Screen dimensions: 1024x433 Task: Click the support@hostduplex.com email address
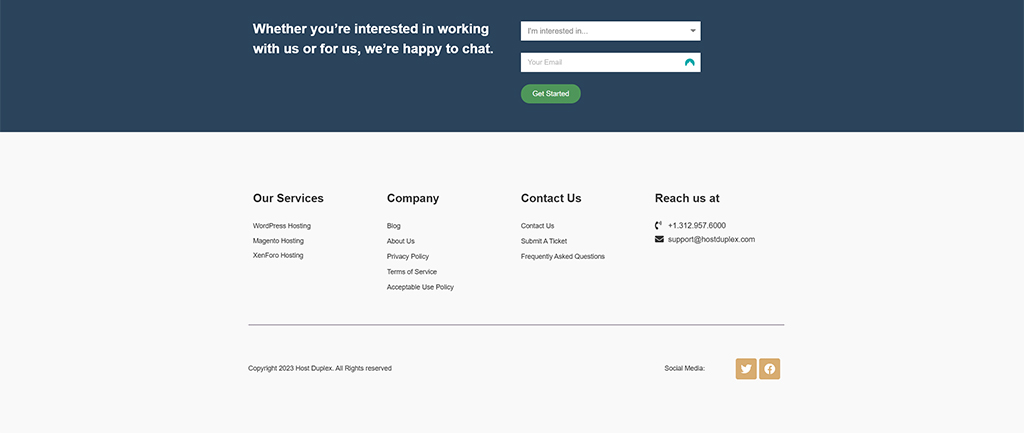coord(711,240)
